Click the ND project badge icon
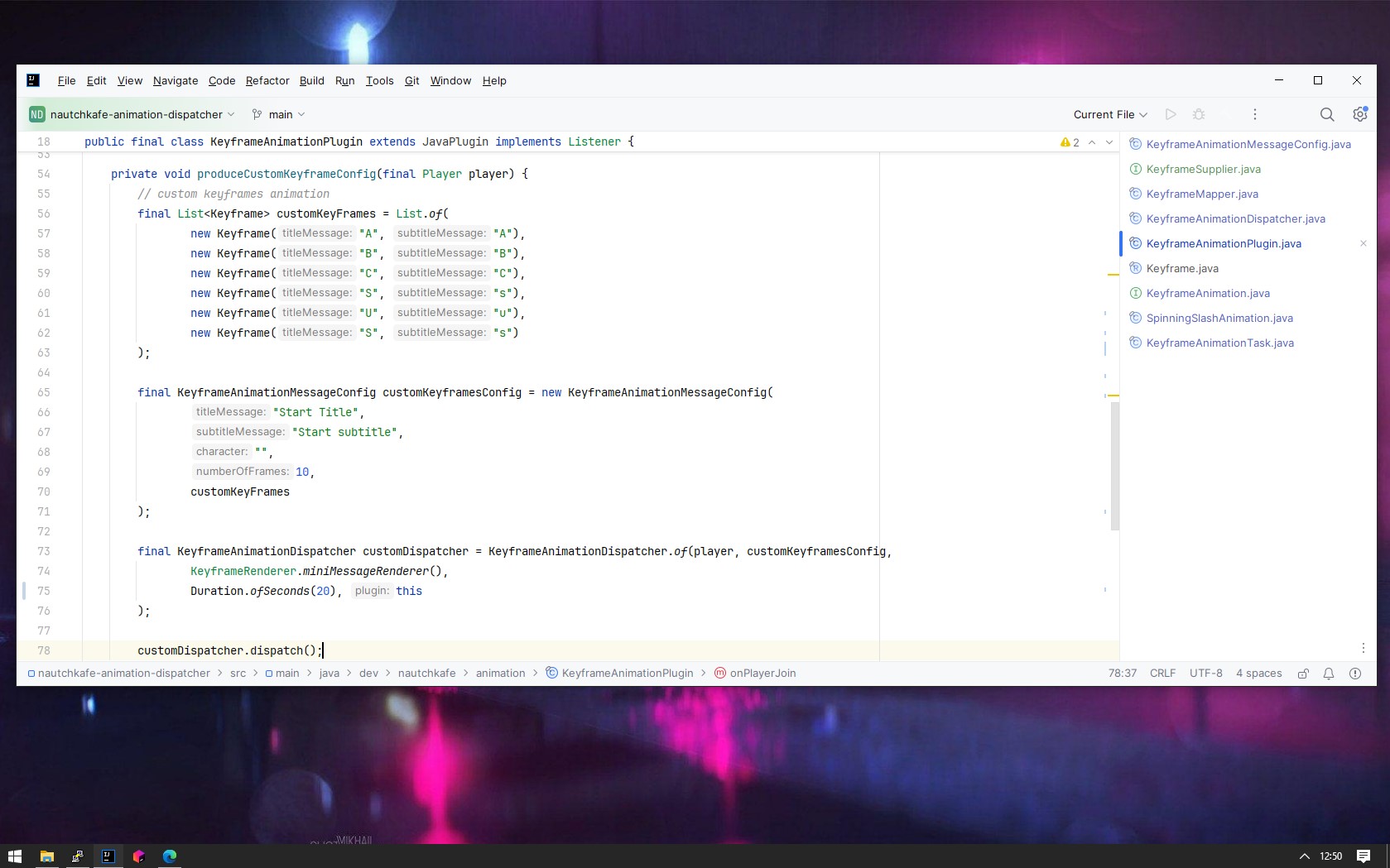 pyautogui.click(x=37, y=114)
